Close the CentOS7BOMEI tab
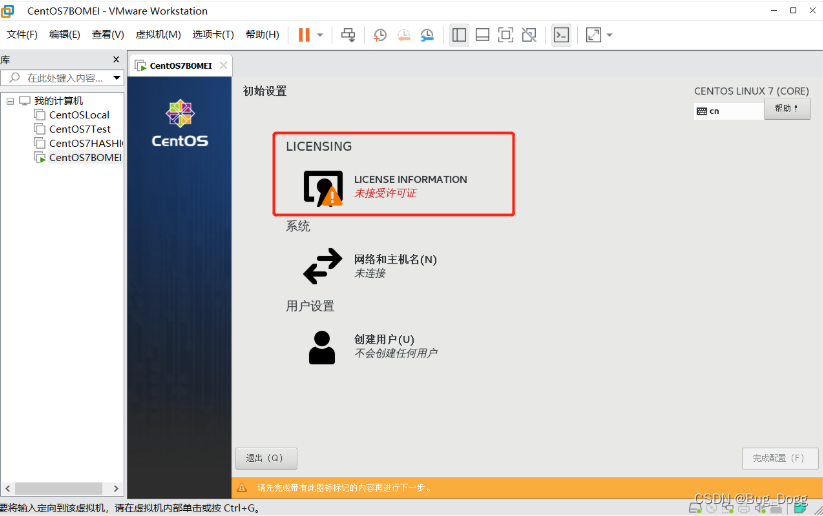The height and width of the screenshot is (516, 823). (224, 65)
